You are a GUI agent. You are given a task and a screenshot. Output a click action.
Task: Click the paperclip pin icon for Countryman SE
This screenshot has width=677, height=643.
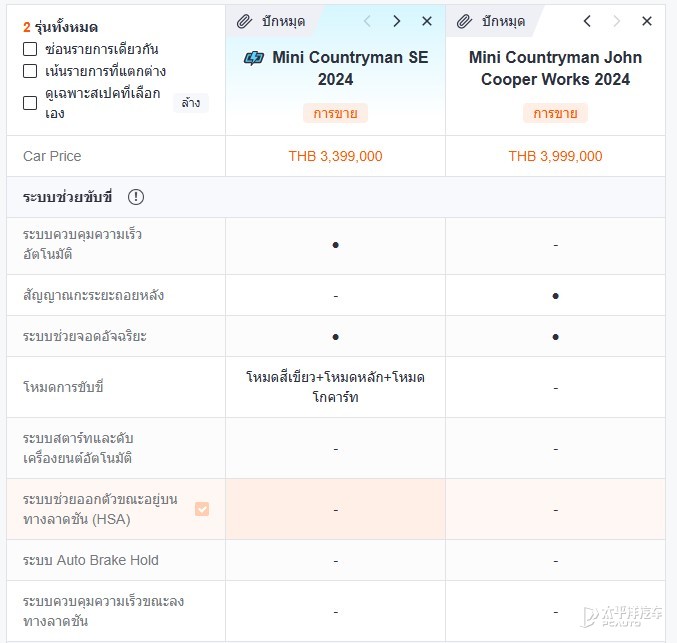(x=244, y=21)
